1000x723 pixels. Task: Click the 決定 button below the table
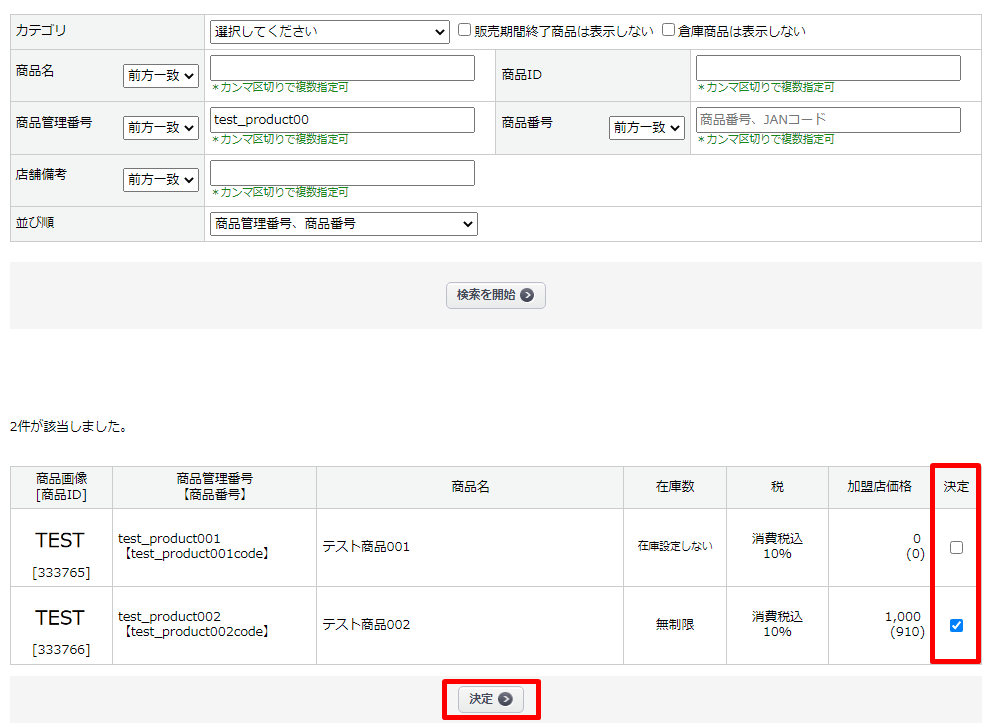(491, 699)
